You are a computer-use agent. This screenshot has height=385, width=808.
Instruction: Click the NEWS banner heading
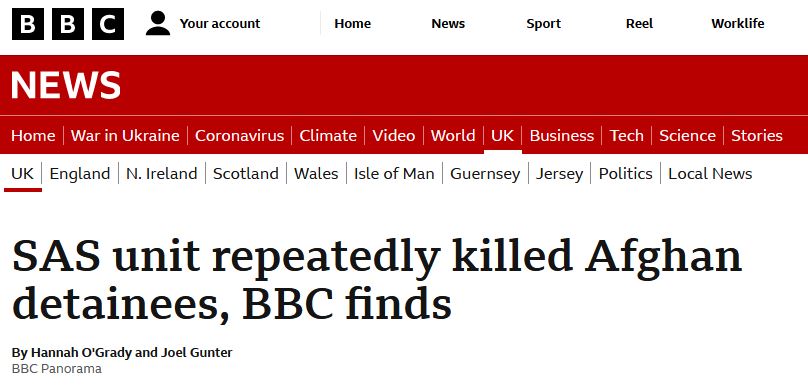coord(66,85)
